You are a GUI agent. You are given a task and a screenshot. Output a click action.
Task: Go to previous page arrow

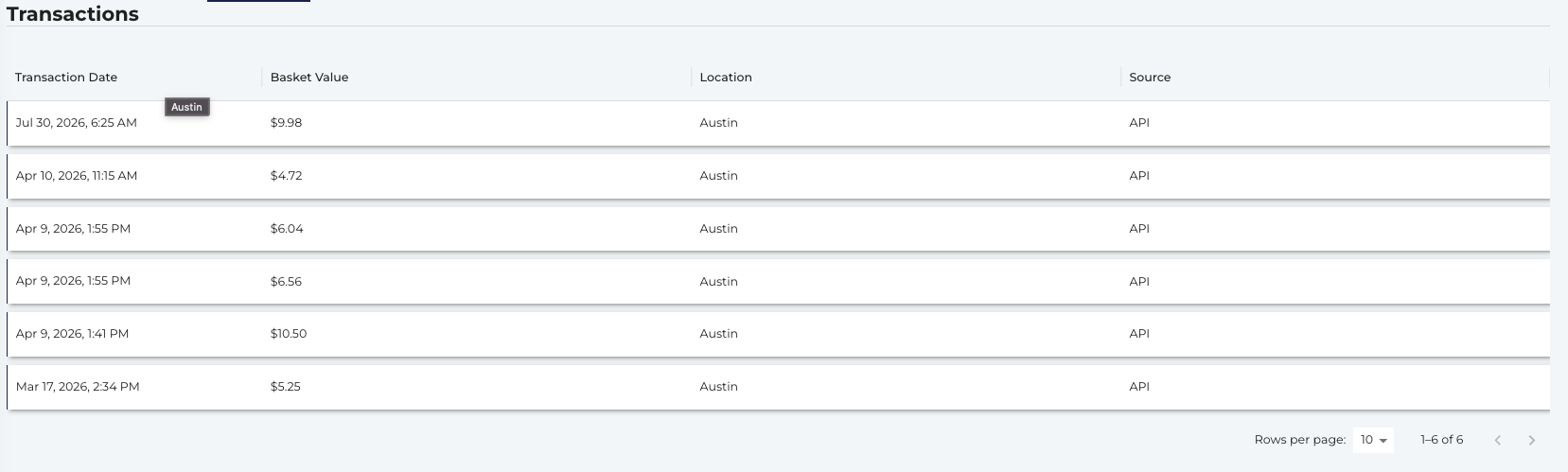(x=1497, y=440)
